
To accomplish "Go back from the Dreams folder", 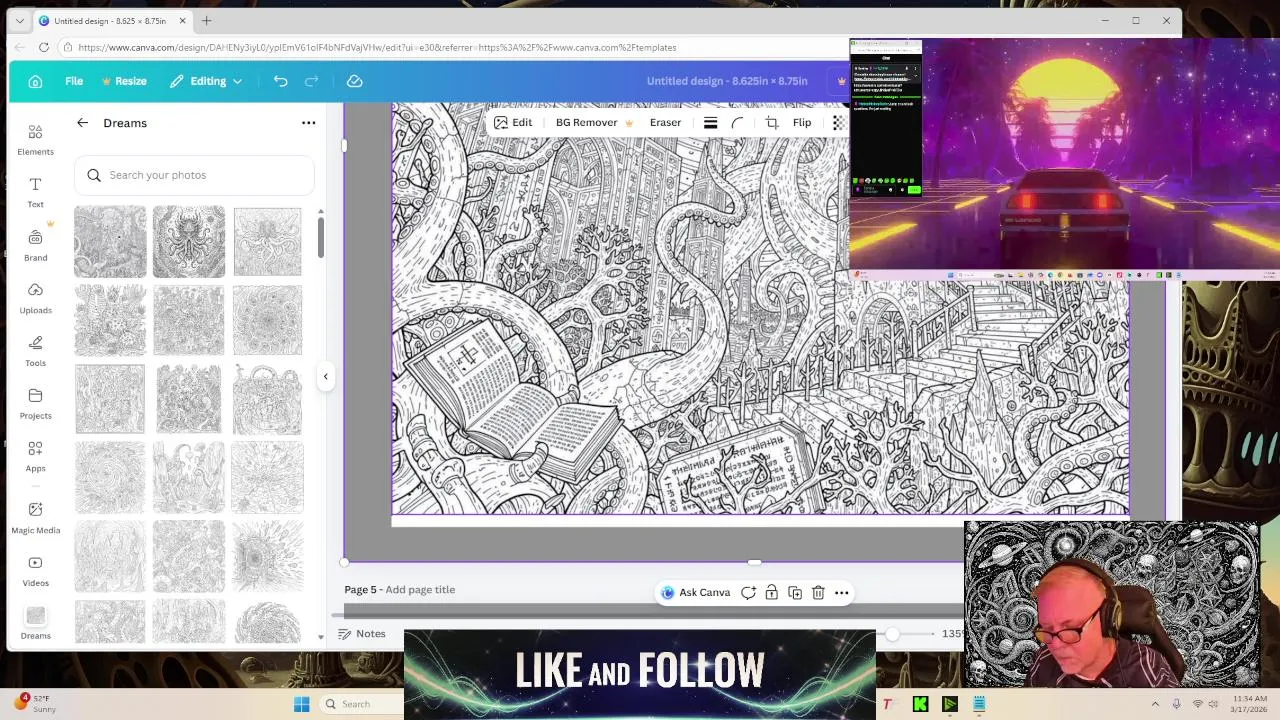I will point(82,123).
